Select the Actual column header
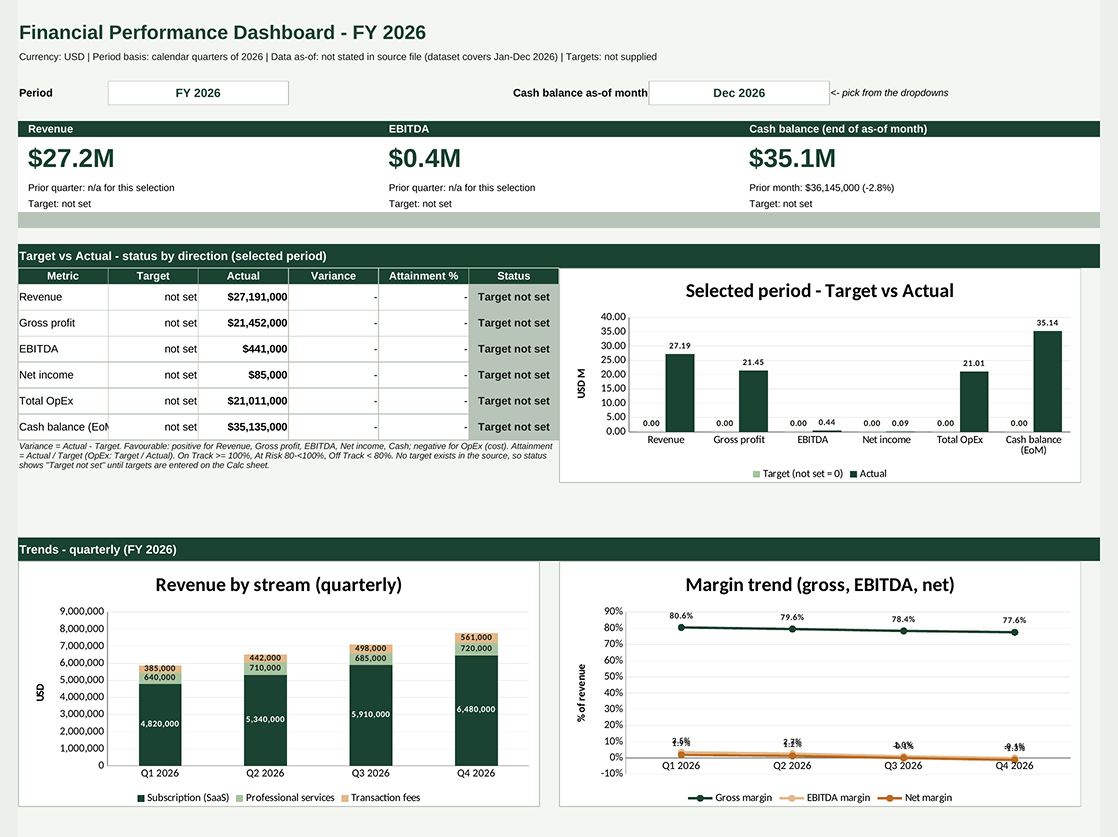Viewport: 1118px width, 837px height. [x=243, y=276]
